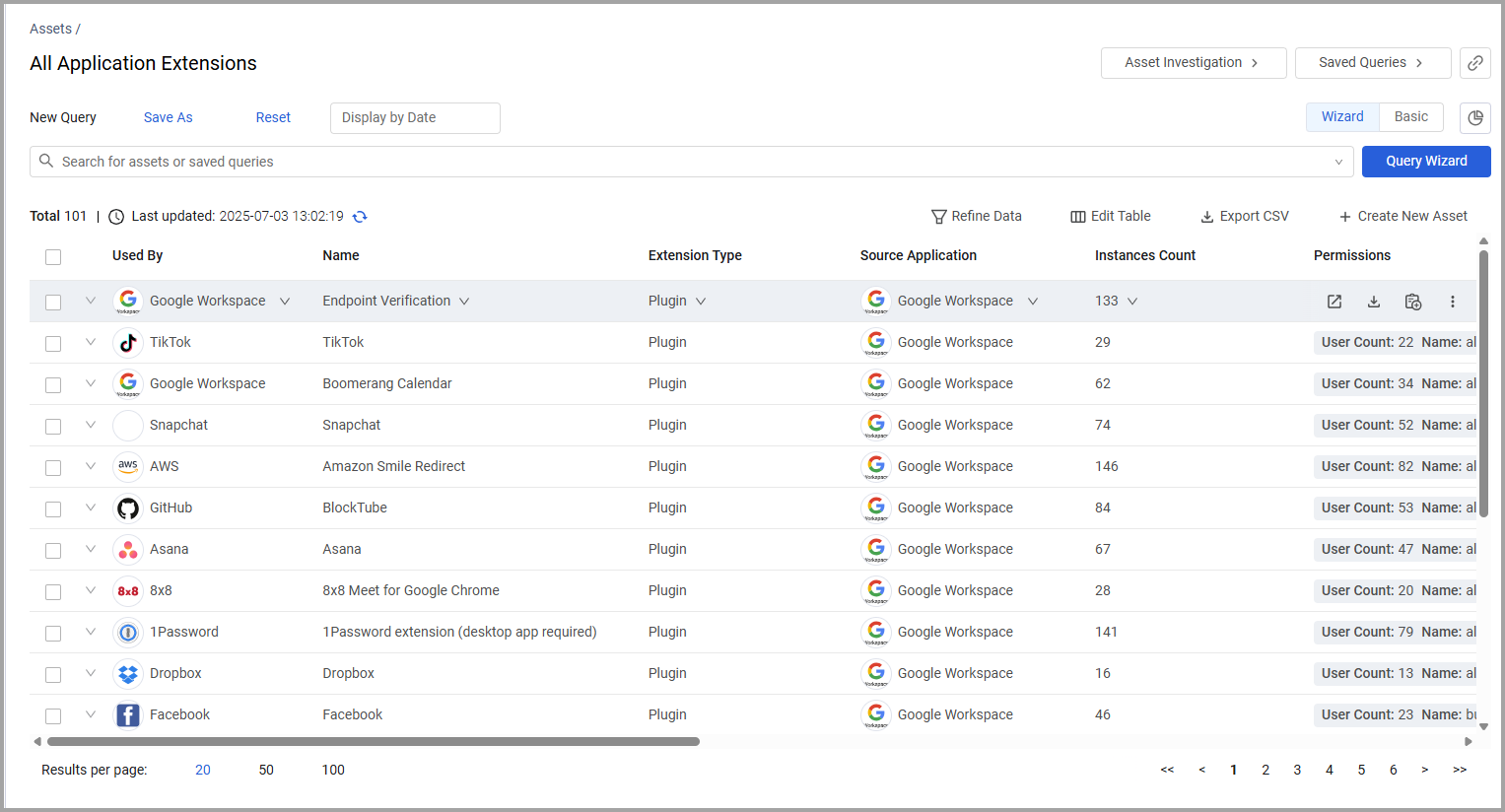Show 100 results per page

point(333,770)
